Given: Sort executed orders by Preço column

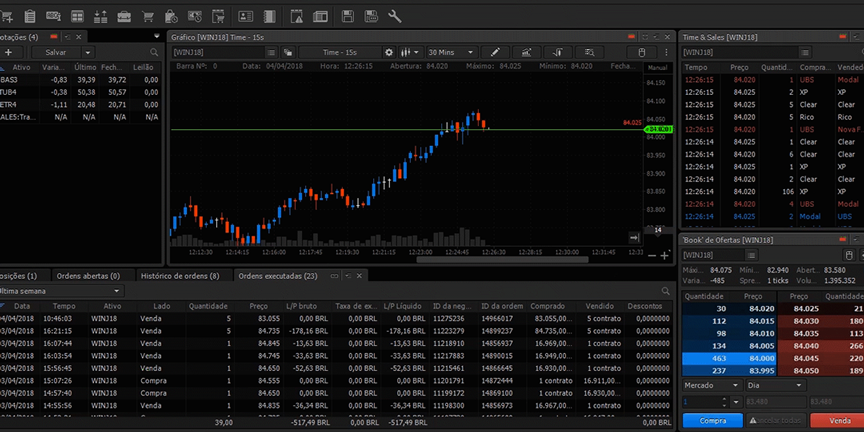Looking at the screenshot, I should tap(258, 306).
